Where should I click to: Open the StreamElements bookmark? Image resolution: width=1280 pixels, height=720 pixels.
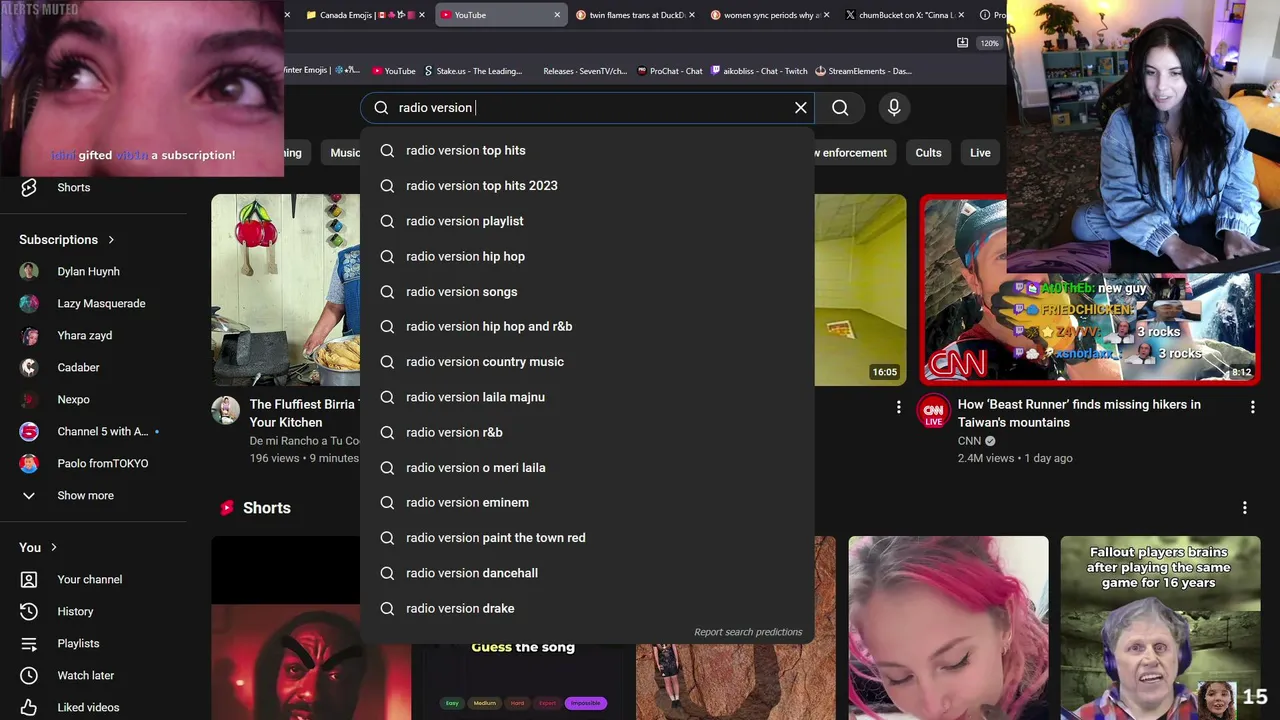click(863, 71)
